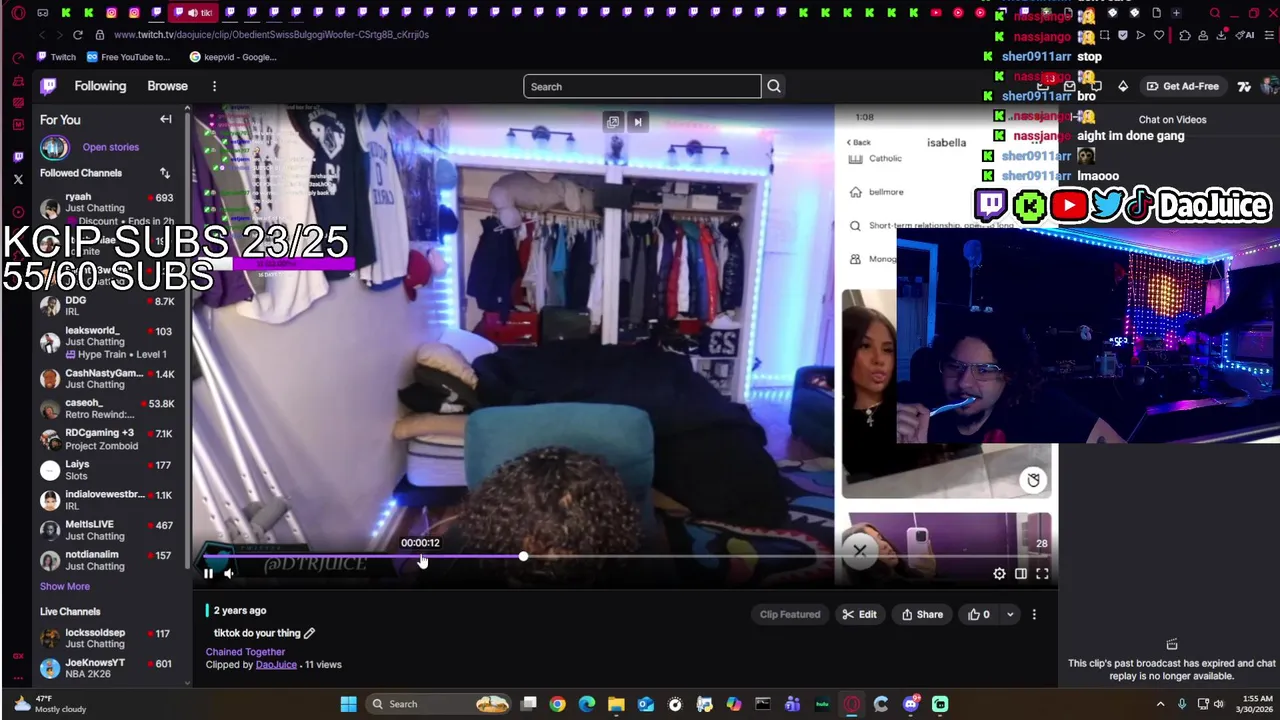Click the skip-next icon above video

tap(638, 122)
